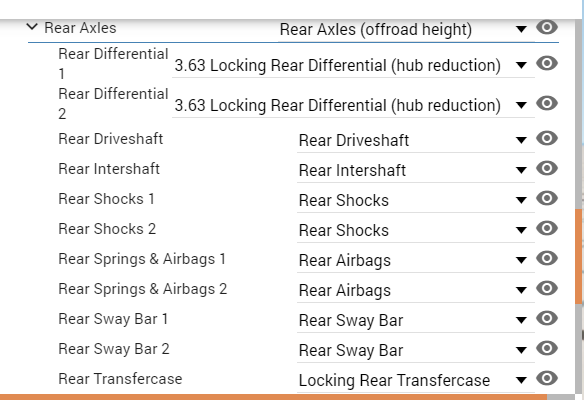The height and width of the screenshot is (400, 584).
Task: Open Locking Rear Transfercase dropdown
Action: [416, 381]
